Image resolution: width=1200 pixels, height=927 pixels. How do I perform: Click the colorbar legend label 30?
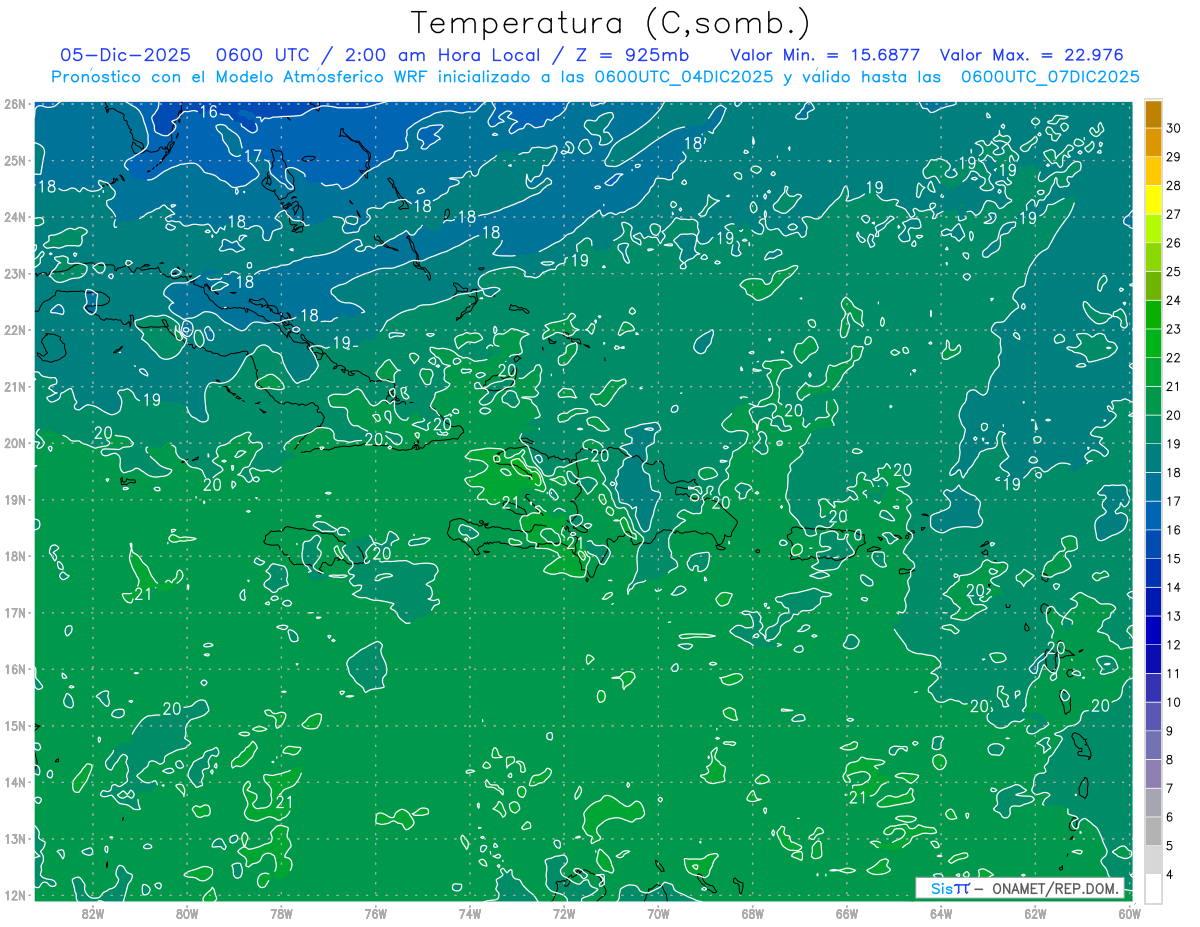[1174, 128]
